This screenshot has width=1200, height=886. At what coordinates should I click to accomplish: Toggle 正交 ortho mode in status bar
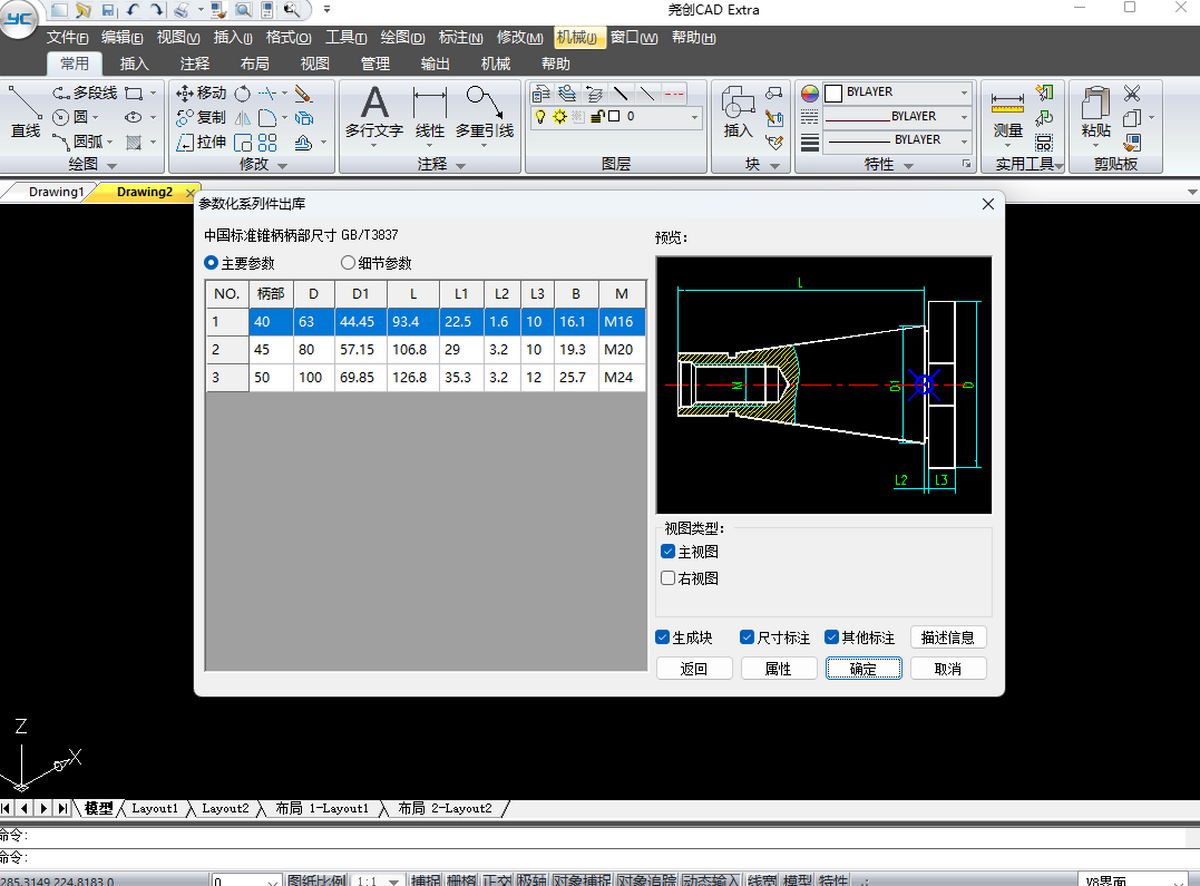coord(497,880)
